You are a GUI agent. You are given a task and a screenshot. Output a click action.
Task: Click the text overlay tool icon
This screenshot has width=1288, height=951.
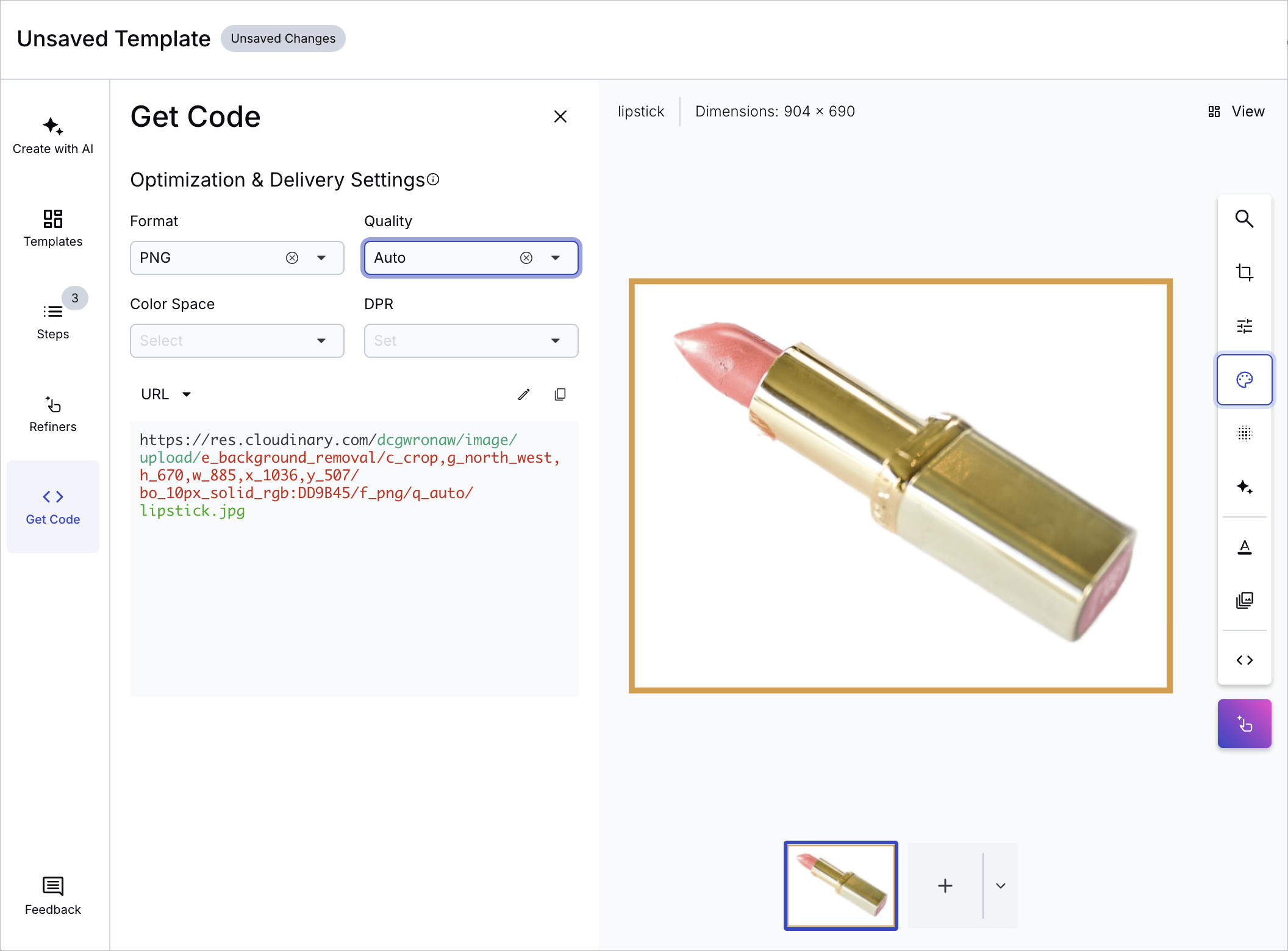[1244, 547]
